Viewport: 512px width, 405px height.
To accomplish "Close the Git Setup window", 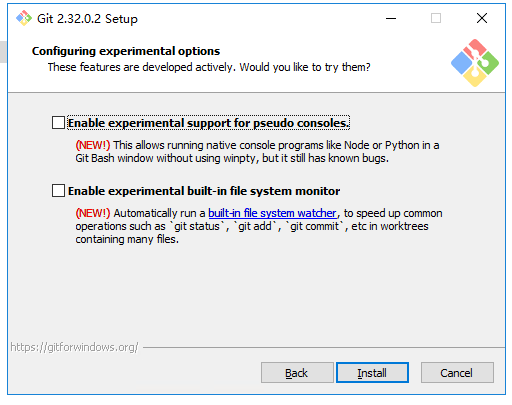I will 482,18.
